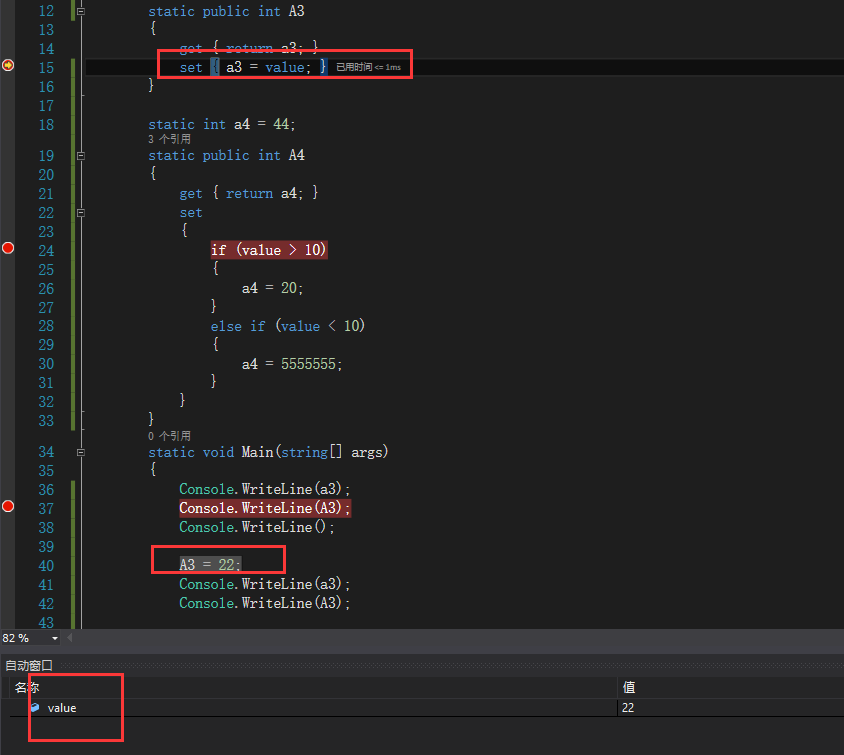
Task: Select the "value" variable row in Autos window
Action: (62, 707)
